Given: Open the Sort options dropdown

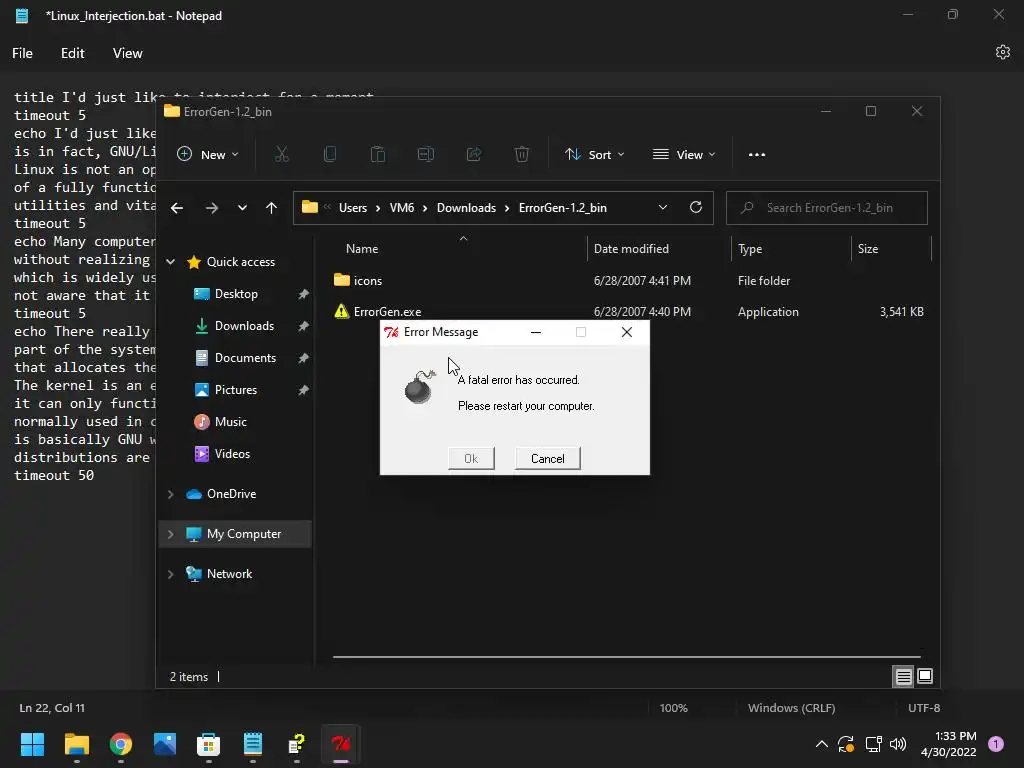Looking at the screenshot, I should click(x=594, y=155).
